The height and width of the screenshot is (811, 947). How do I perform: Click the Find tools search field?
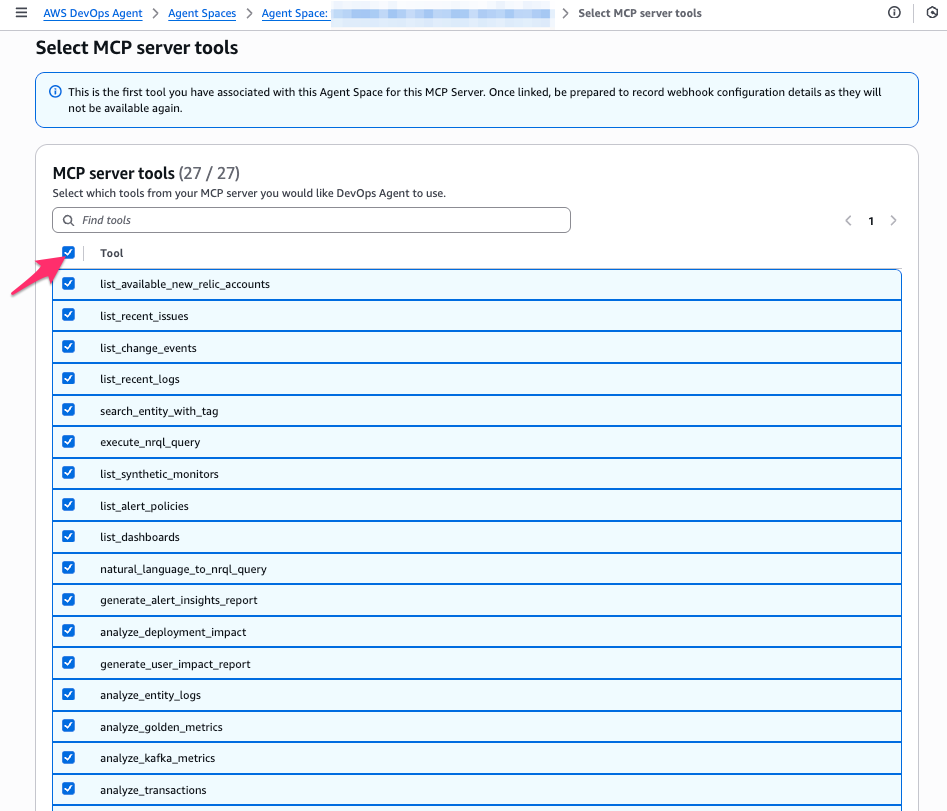click(320, 220)
